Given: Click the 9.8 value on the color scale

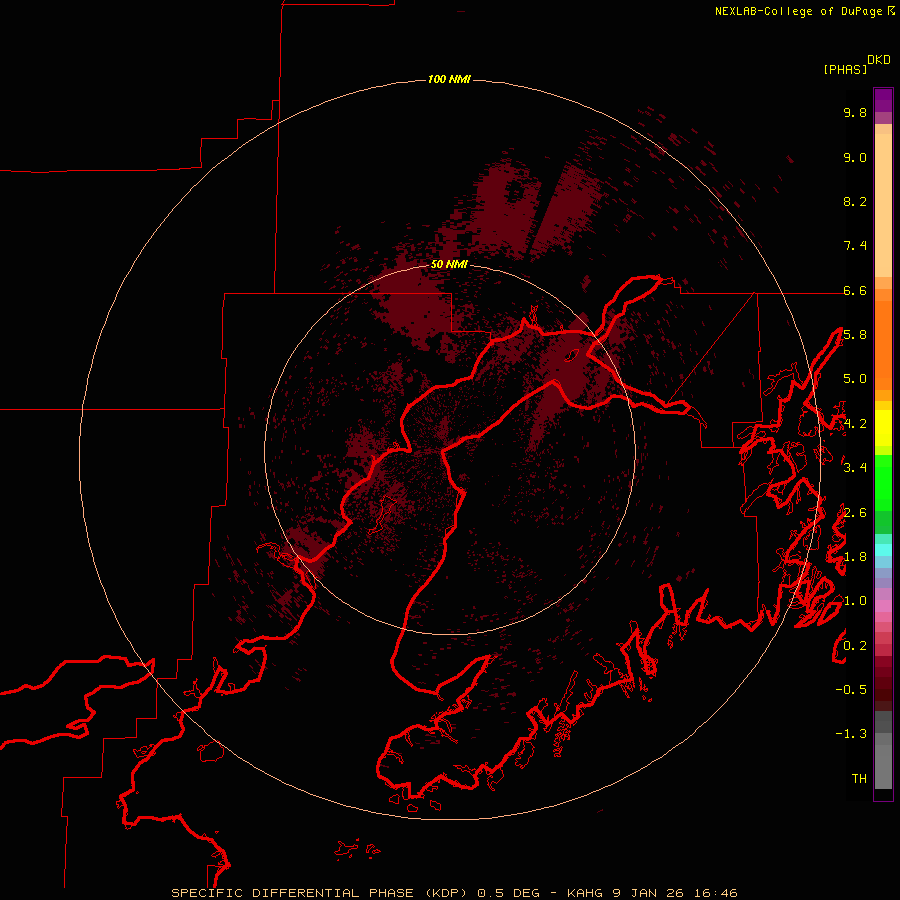Looking at the screenshot, I should coord(855,112).
